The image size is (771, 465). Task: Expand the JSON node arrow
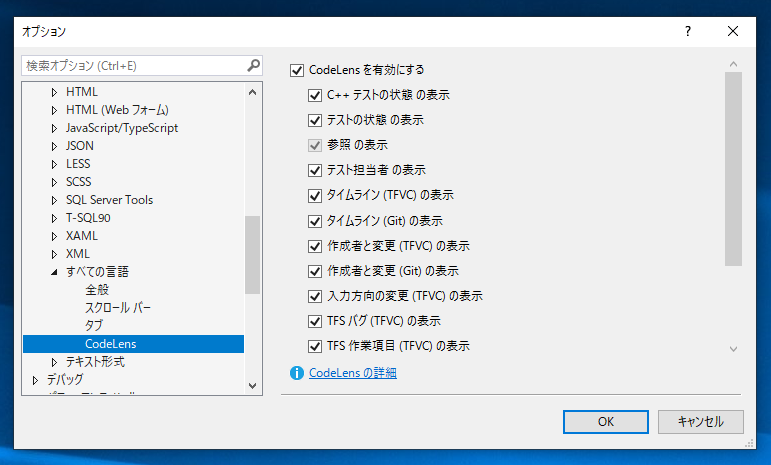[54, 146]
